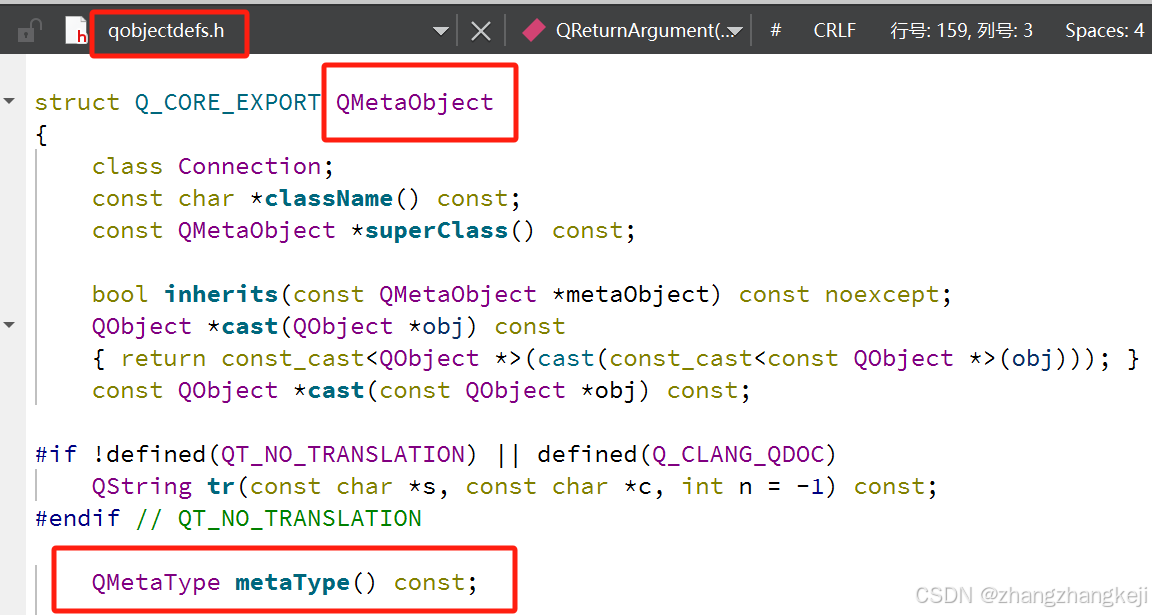
Task: Click the metaType function name
Action: [292, 583]
